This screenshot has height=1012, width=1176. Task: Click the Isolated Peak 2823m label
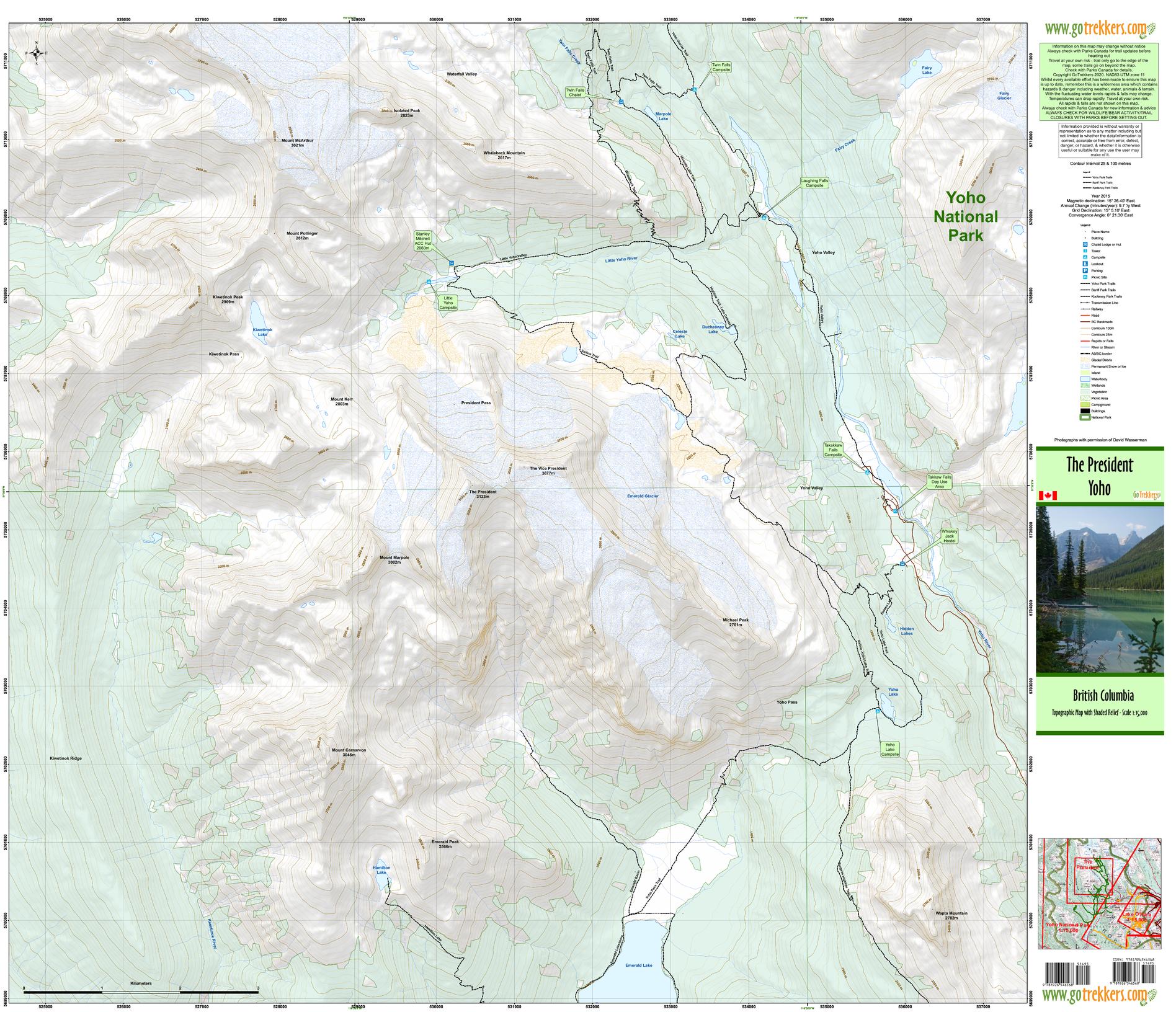click(x=407, y=113)
